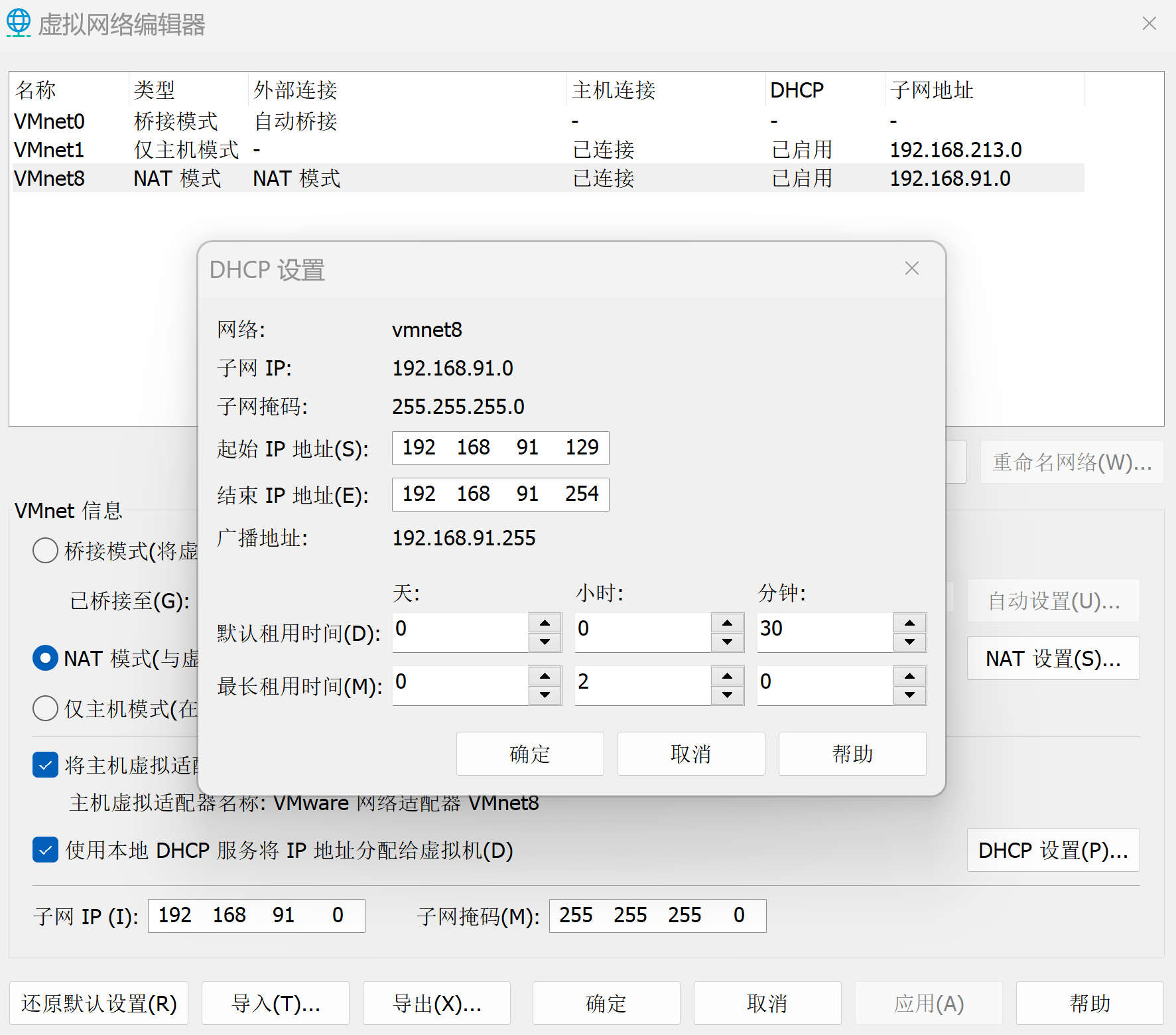Click broadcast address 192.168.91.255 text
1176x1035 pixels.
[464, 538]
